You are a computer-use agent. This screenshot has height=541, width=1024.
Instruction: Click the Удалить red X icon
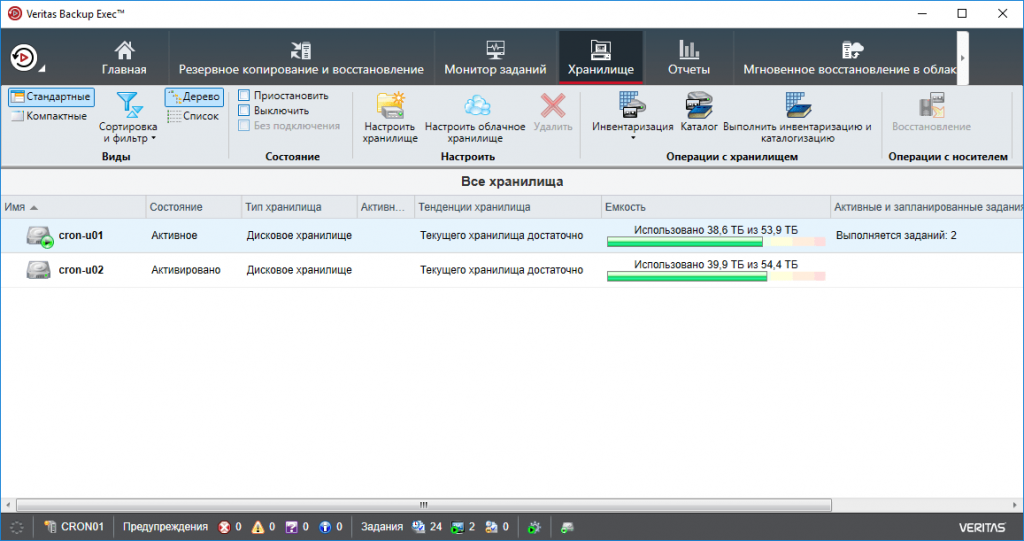coord(552,105)
